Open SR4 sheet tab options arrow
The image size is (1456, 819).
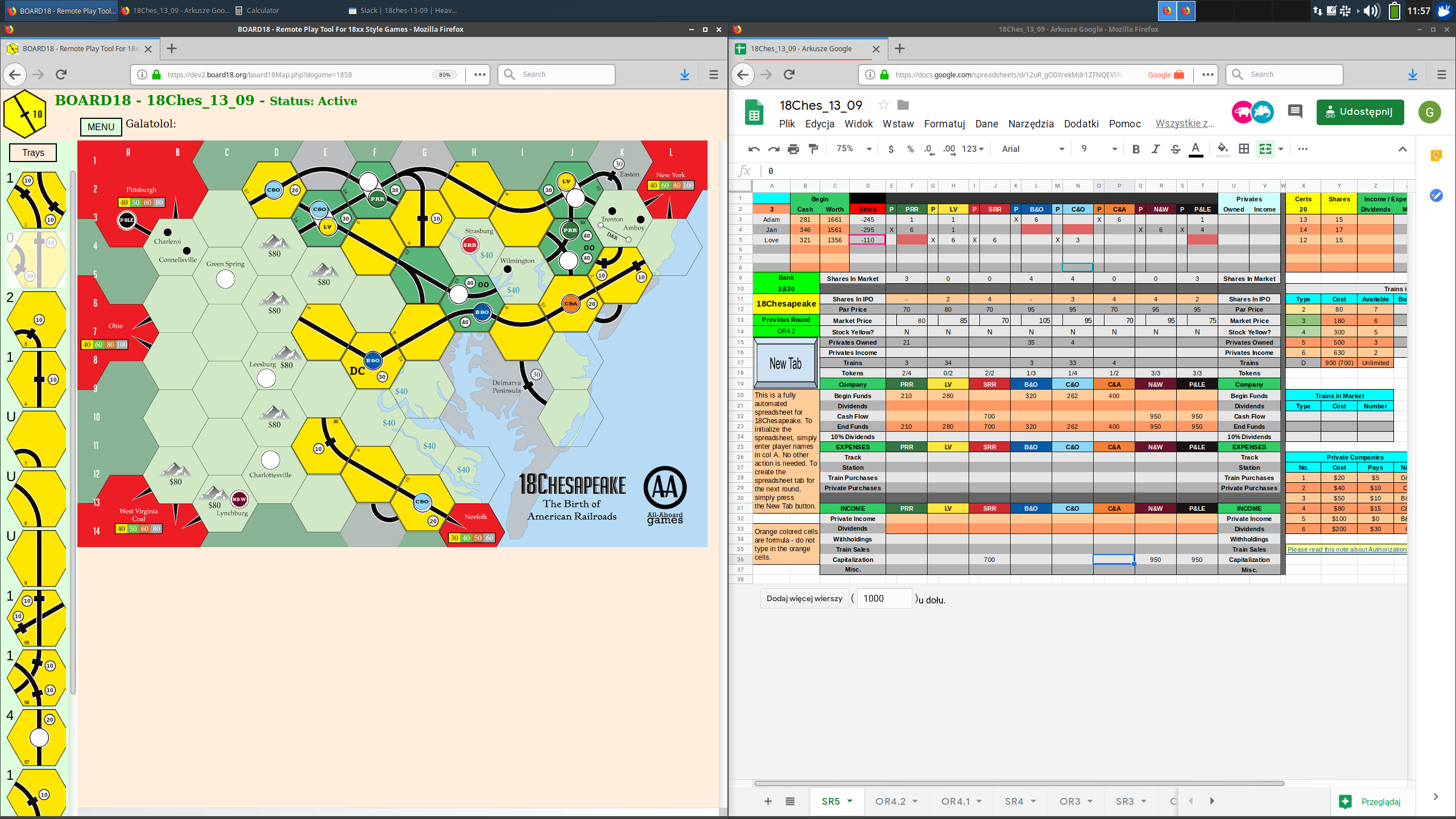1033,801
